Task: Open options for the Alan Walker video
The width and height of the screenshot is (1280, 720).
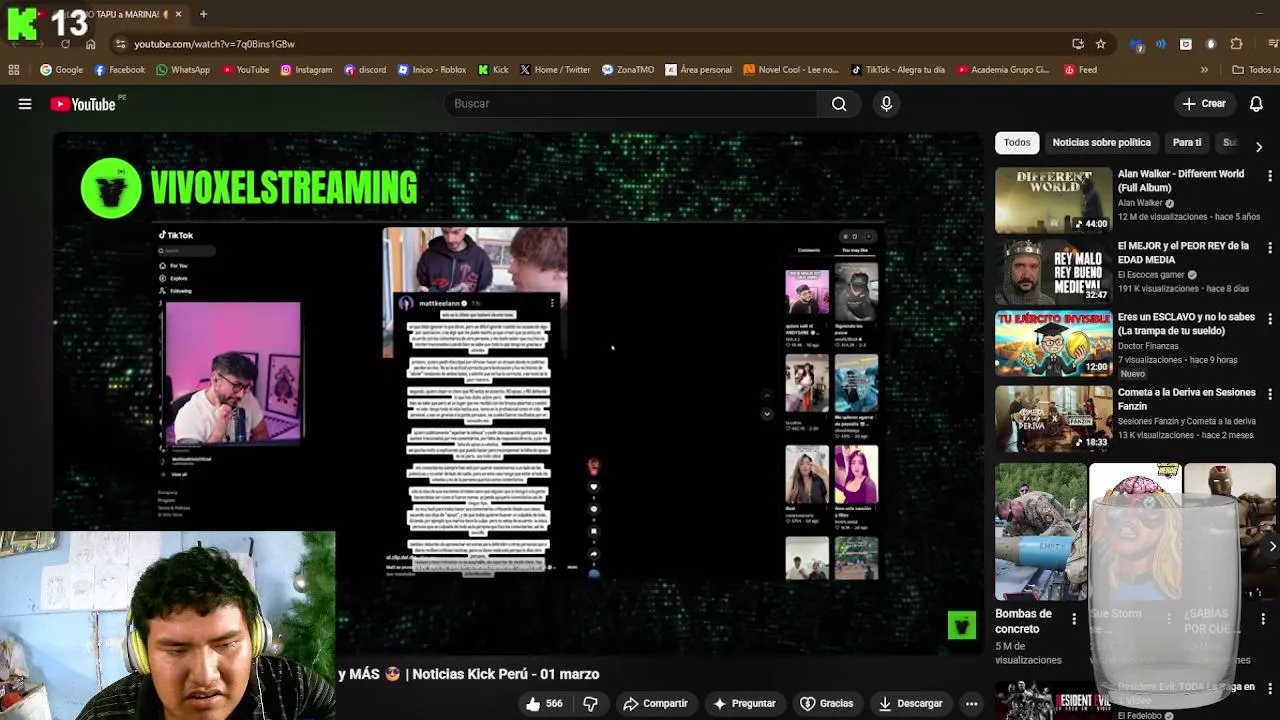Action: pos(1270,175)
